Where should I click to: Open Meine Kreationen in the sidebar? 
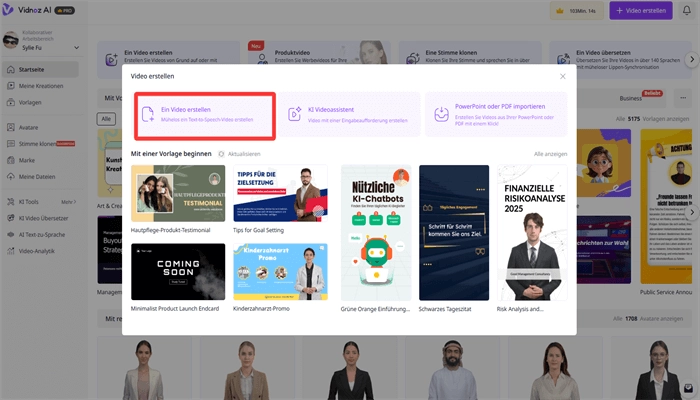[40, 86]
